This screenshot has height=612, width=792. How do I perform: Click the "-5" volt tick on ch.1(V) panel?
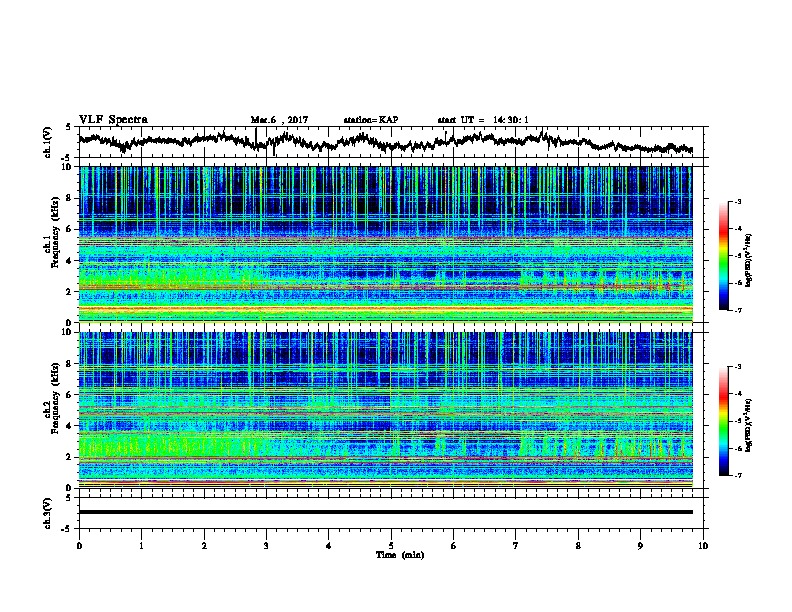click(66, 157)
